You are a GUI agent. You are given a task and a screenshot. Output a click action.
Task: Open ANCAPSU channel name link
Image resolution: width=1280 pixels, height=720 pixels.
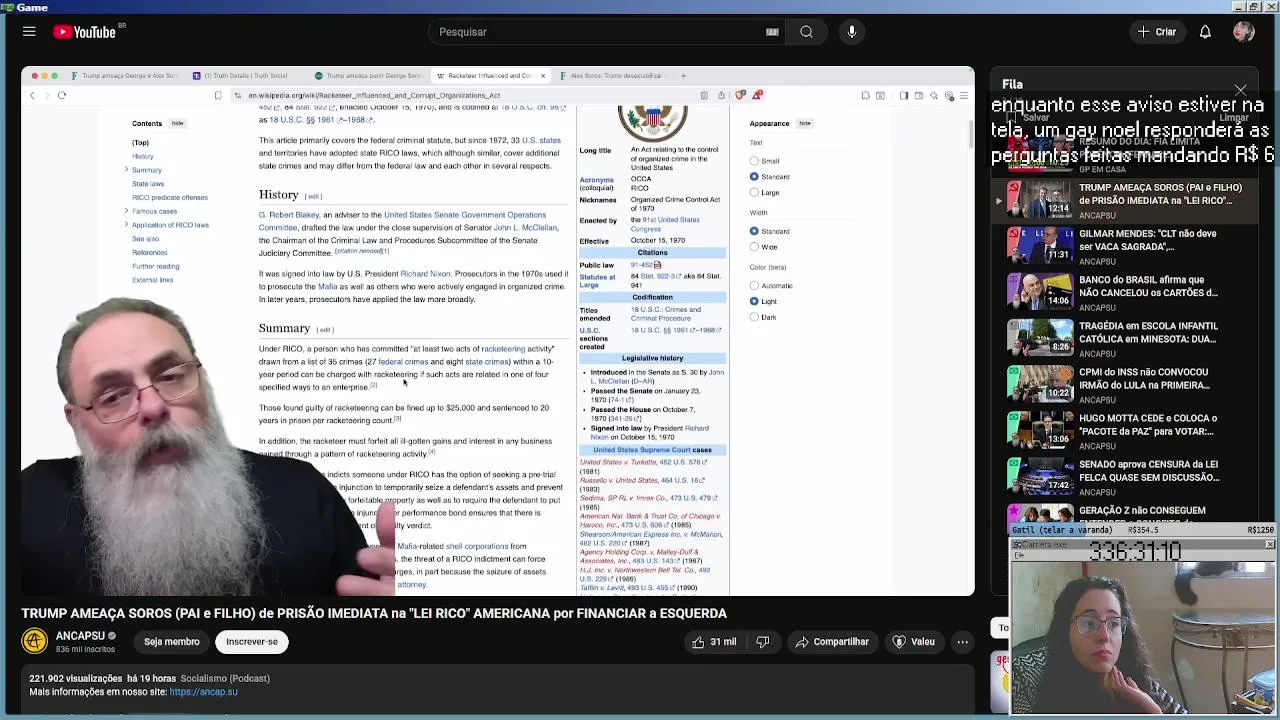tap(80, 636)
